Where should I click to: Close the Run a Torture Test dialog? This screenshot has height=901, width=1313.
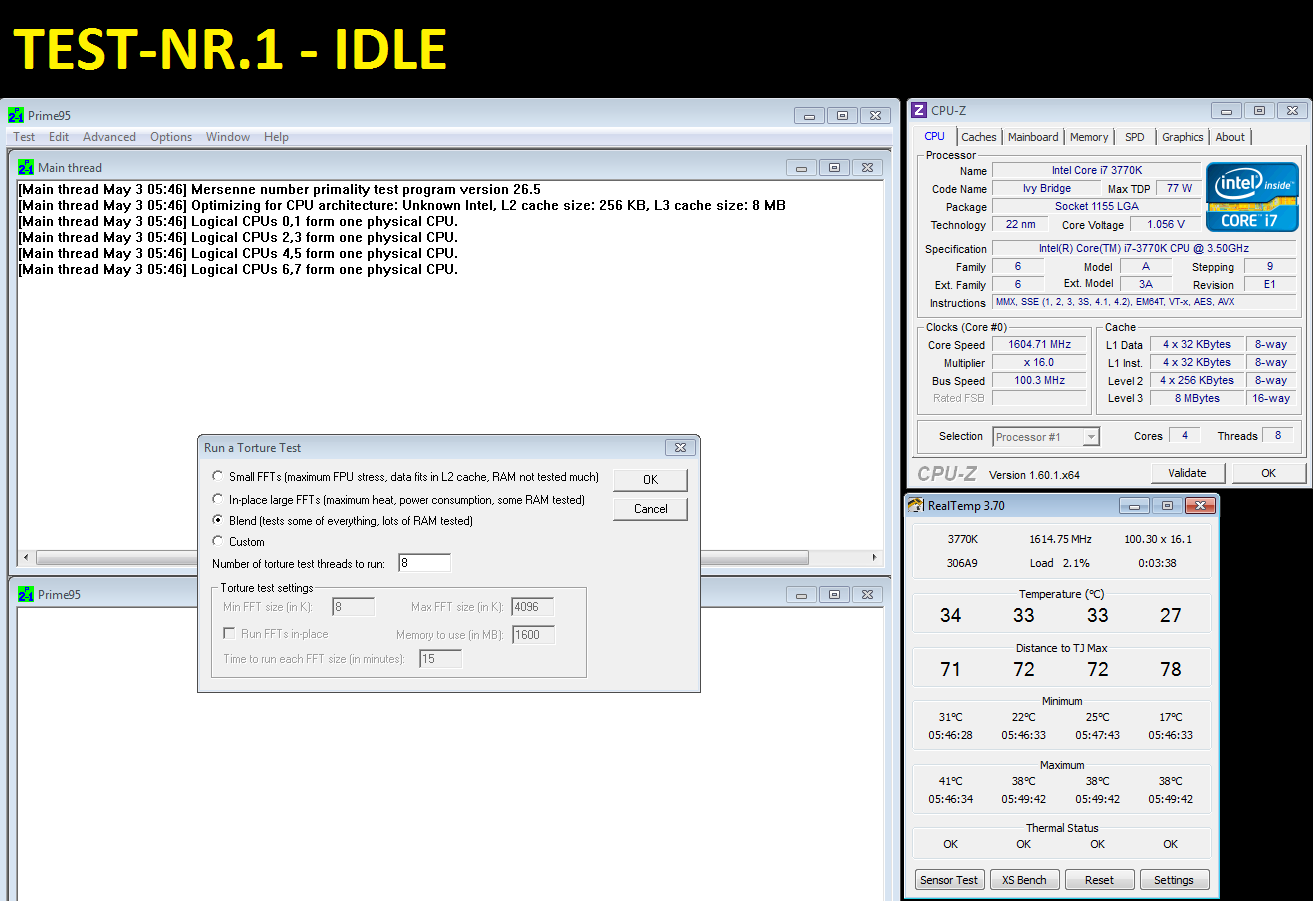point(680,448)
